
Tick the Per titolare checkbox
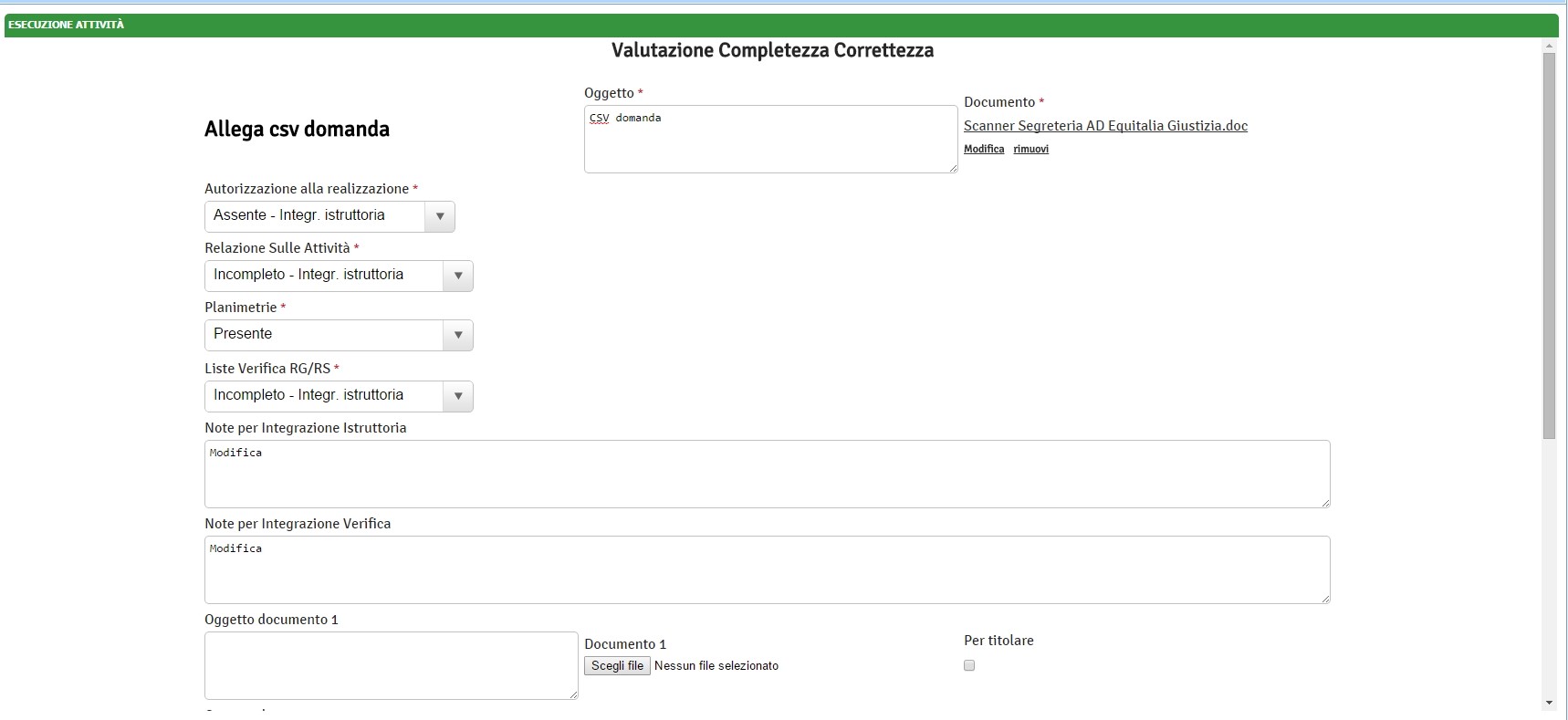pyautogui.click(x=969, y=665)
